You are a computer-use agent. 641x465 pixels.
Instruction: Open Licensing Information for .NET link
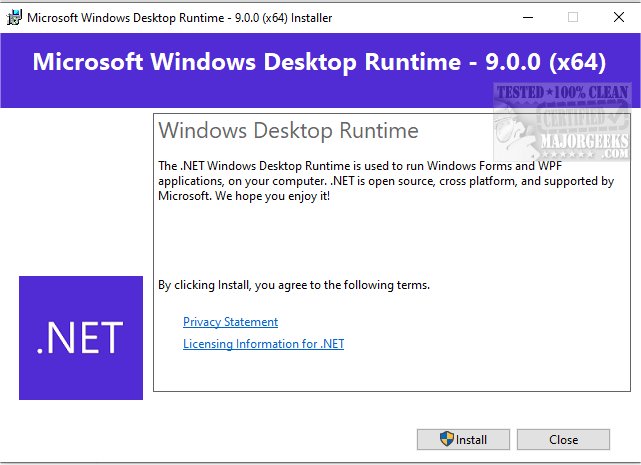[x=264, y=344]
